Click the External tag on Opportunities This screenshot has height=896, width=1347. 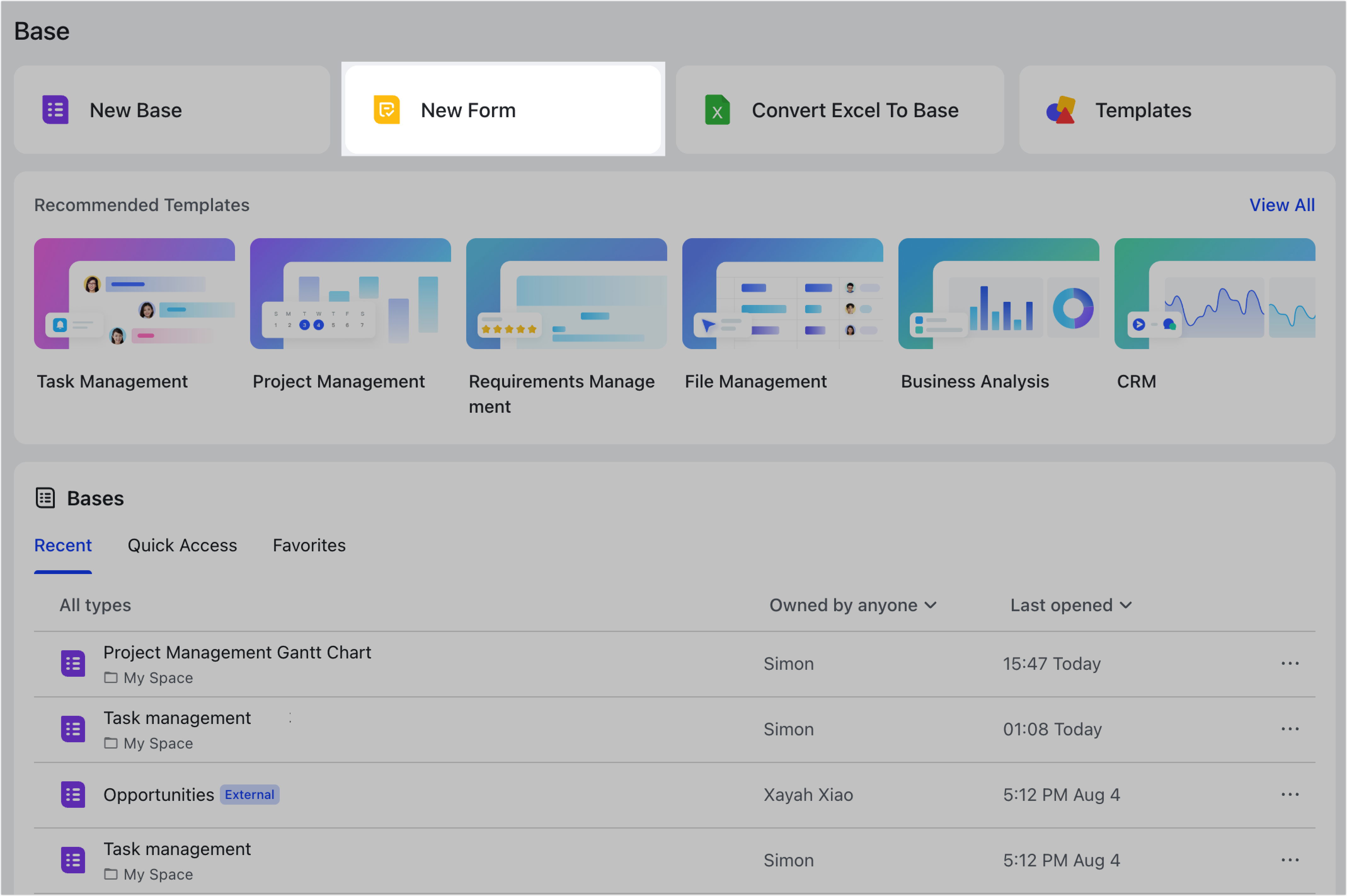point(249,794)
